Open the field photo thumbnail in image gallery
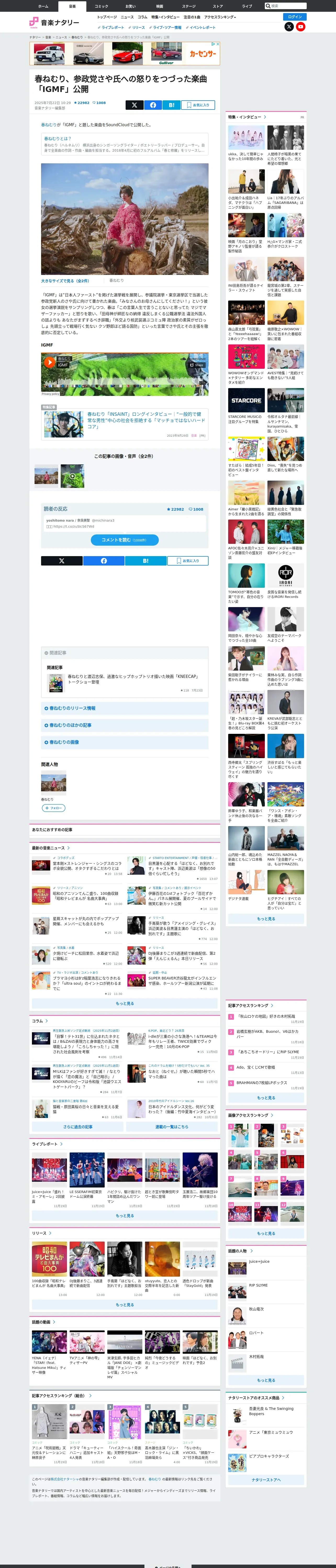Image resolution: width=336 pixels, height=1568 pixels. (x=46, y=476)
